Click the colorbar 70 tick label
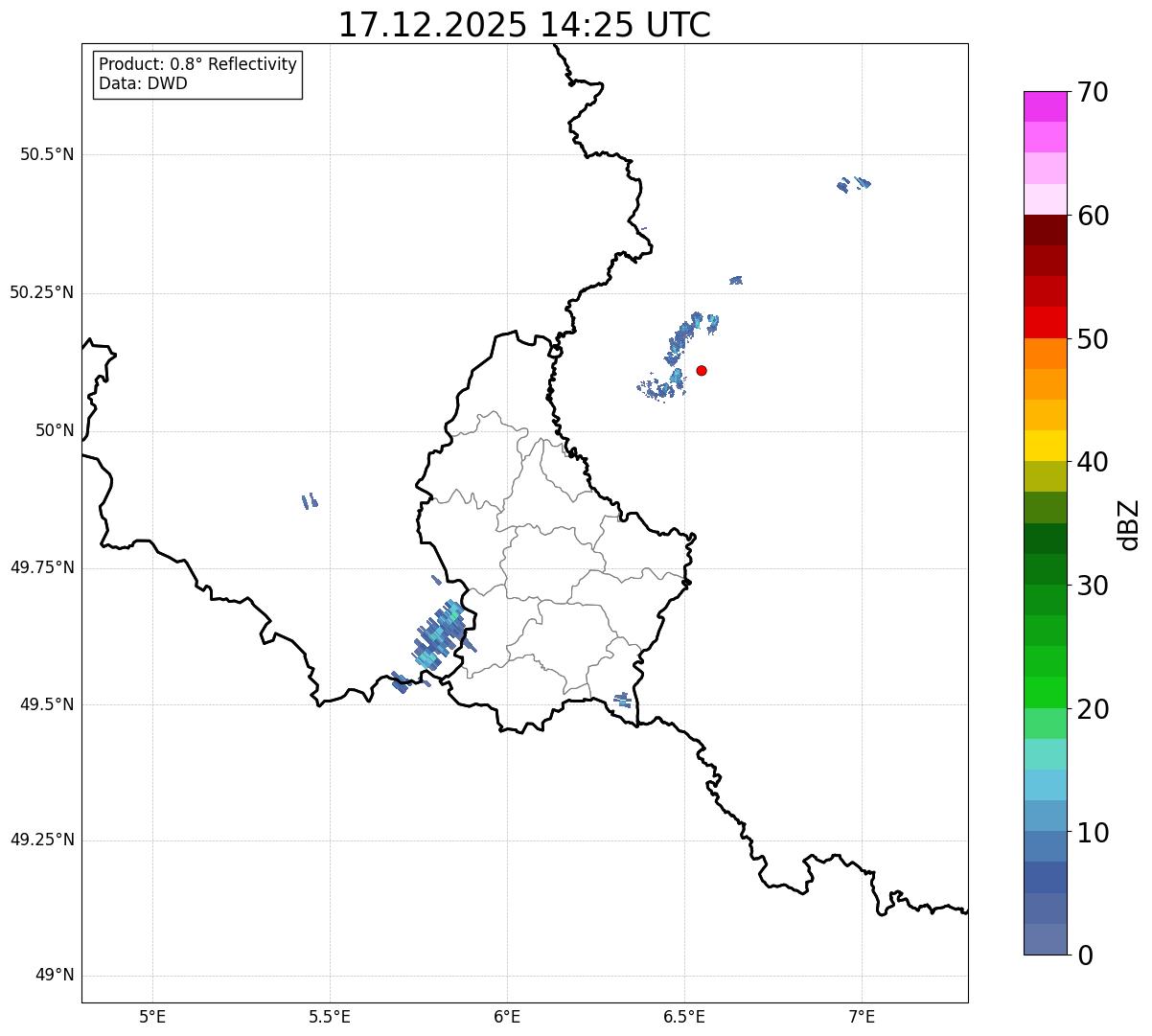The width and height of the screenshot is (1152, 1036). coord(1092,92)
